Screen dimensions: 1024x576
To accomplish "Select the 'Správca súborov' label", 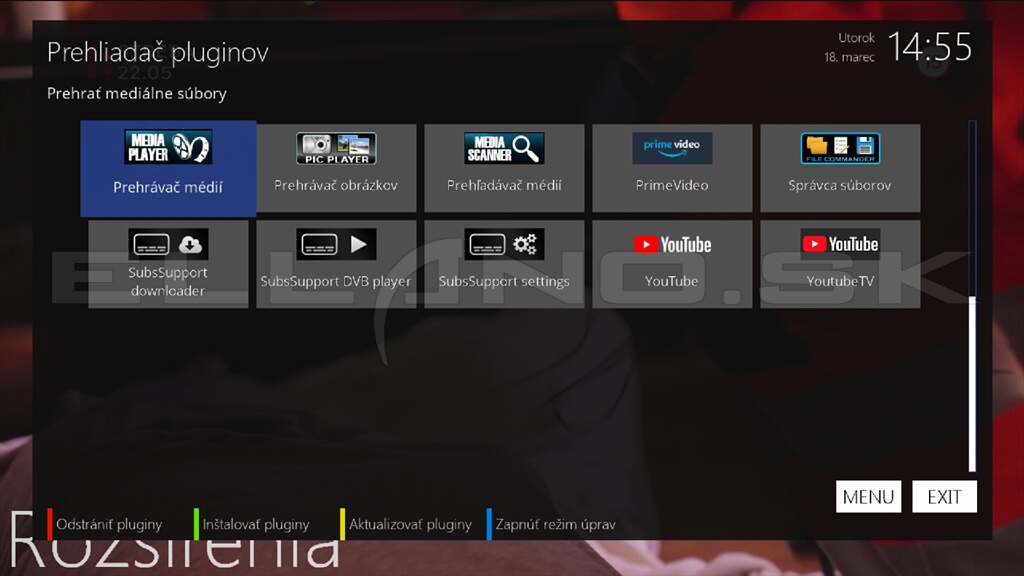I will point(840,185).
